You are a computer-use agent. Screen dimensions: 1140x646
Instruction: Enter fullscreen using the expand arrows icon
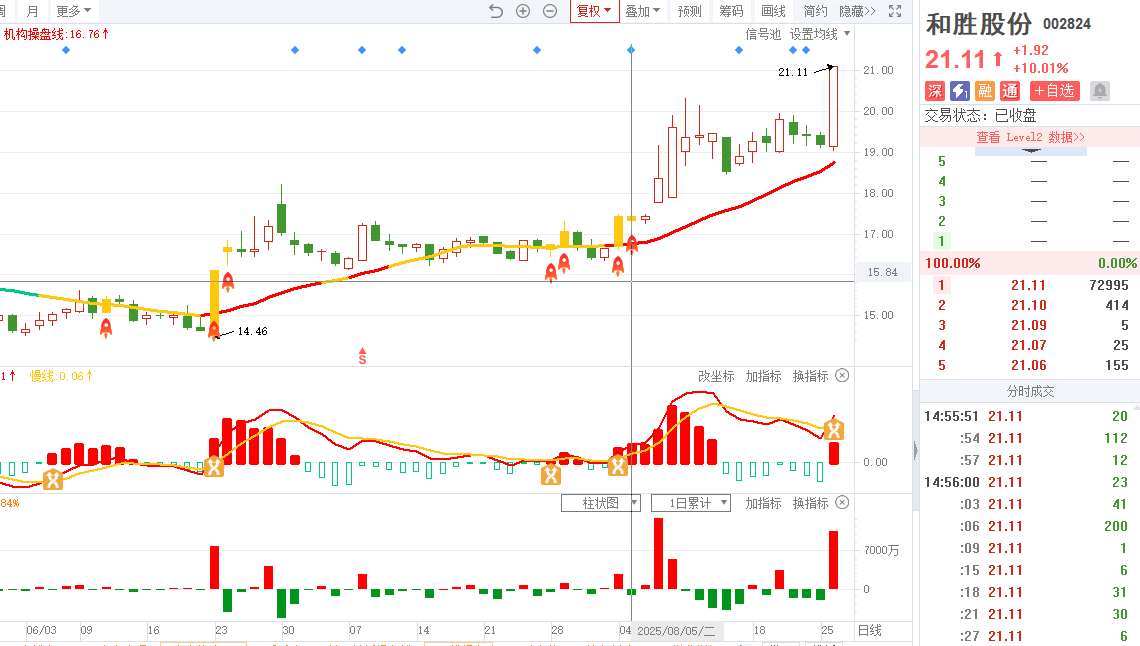pyautogui.click(x=896, y=11)
